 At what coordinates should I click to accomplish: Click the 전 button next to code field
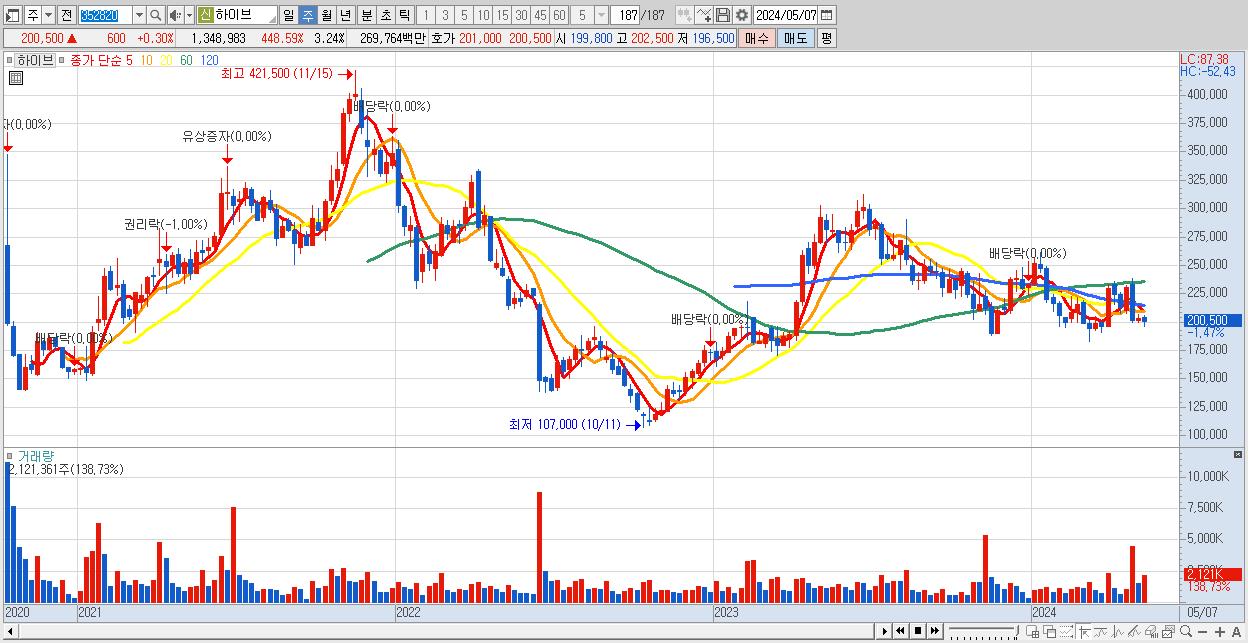click(66, 15)
